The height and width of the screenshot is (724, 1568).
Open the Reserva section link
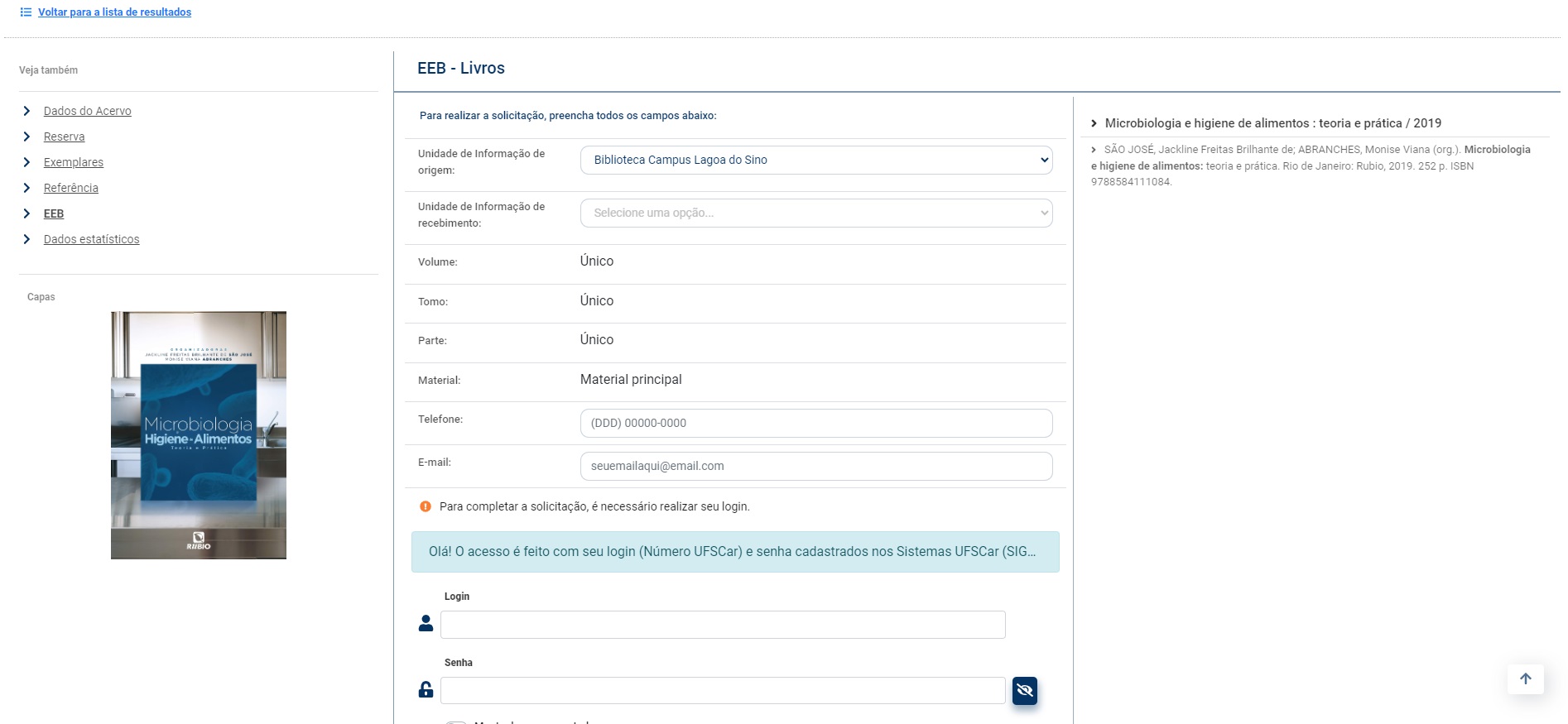64,137
